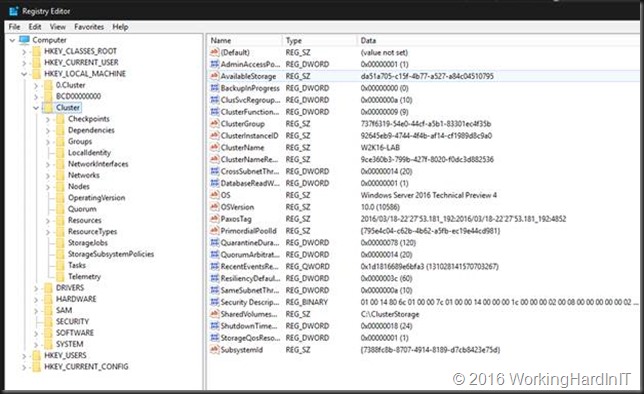The width and height of the screenshot is (644, 394).
Task: Click the string icon for ClusterGroup
Action: pos(214,124)
